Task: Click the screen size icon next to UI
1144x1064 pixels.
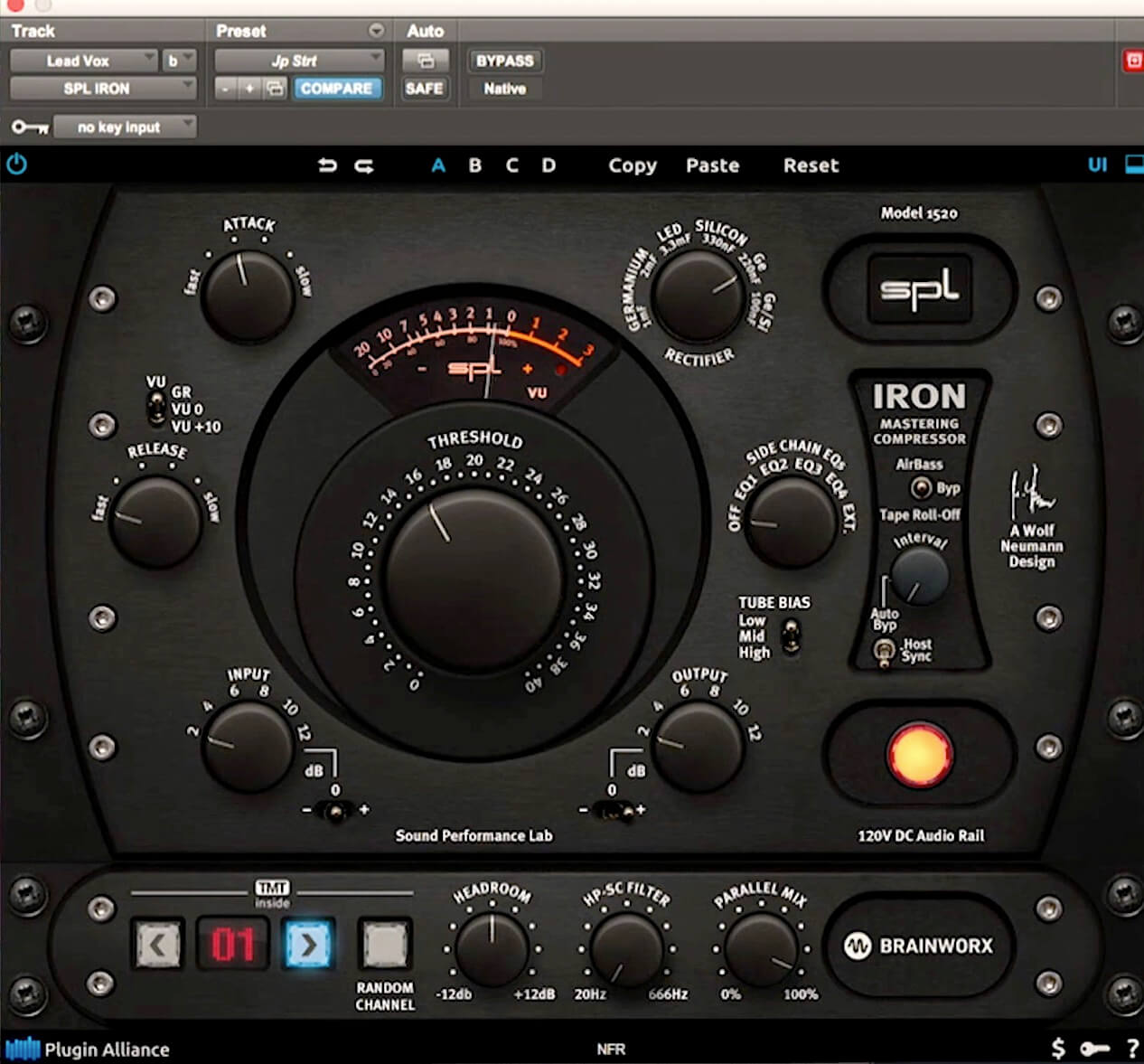Action: (1133, 165)
